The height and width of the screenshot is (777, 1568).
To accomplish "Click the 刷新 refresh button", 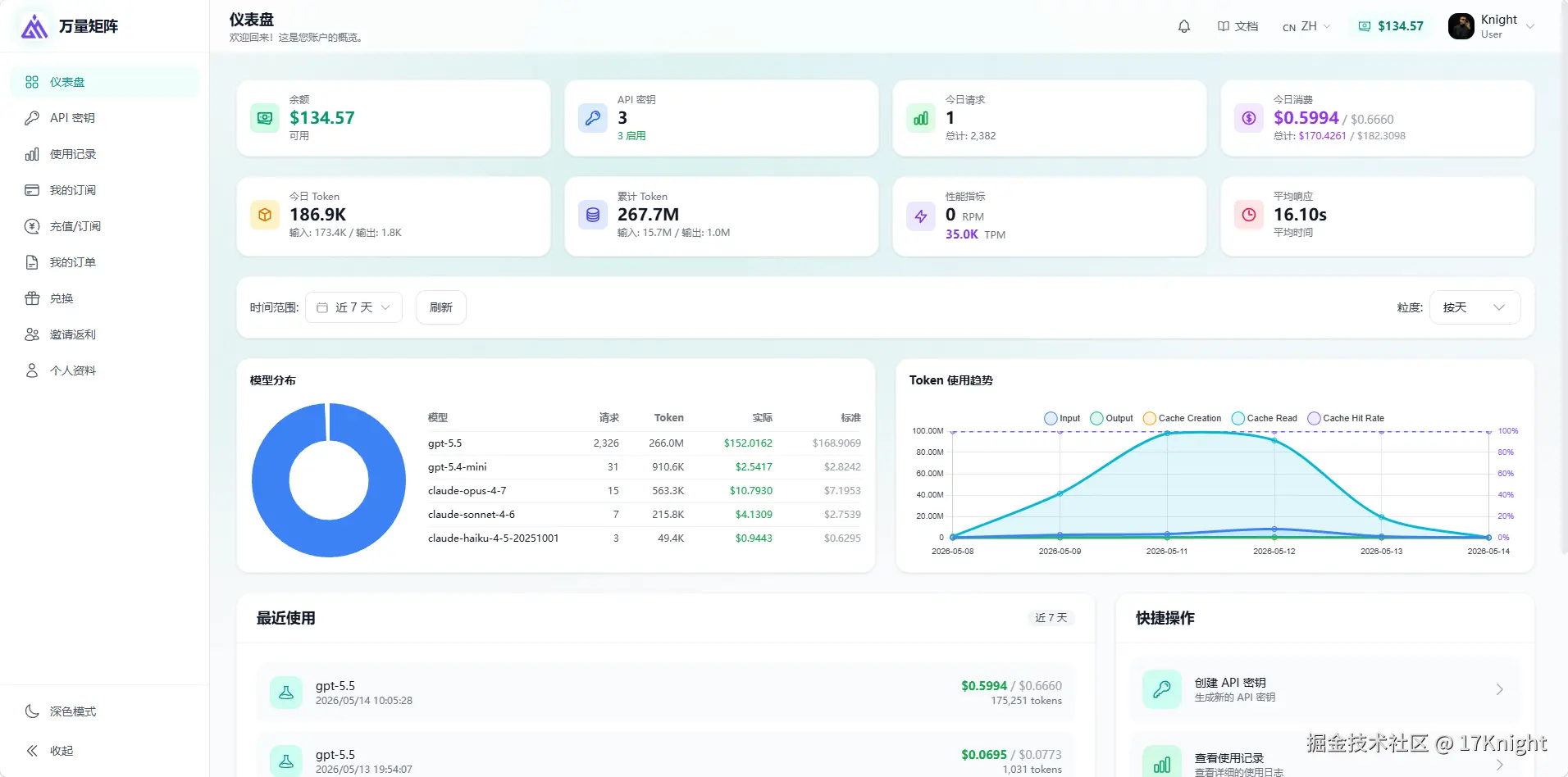I will [441, 307].
